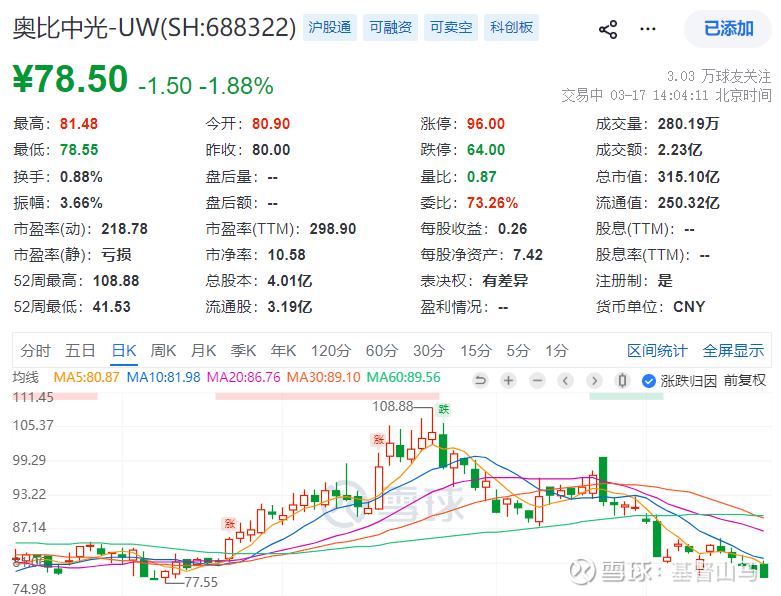781x596 pixels.
Task: Click the 市净率 value 10.58
Action: tap(286, 255)
